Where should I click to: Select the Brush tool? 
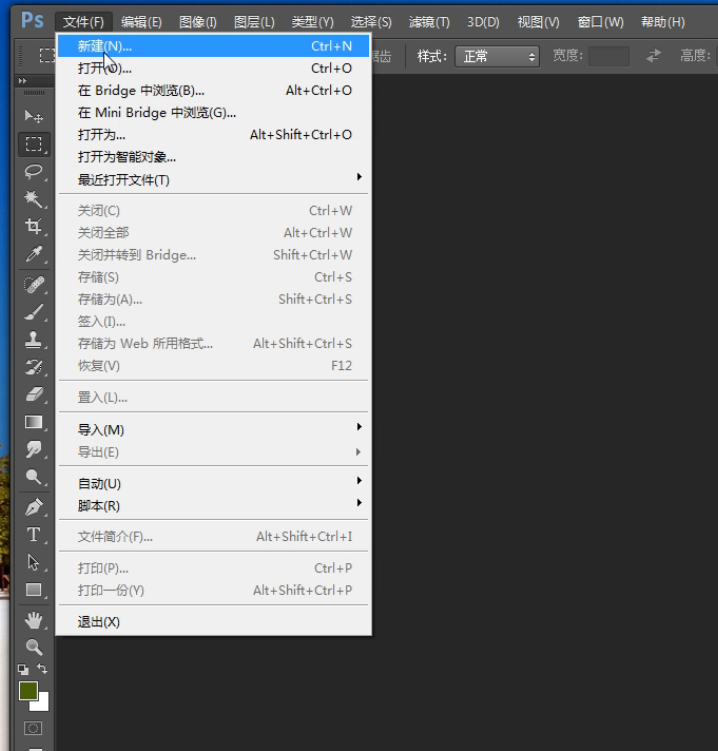34,312
